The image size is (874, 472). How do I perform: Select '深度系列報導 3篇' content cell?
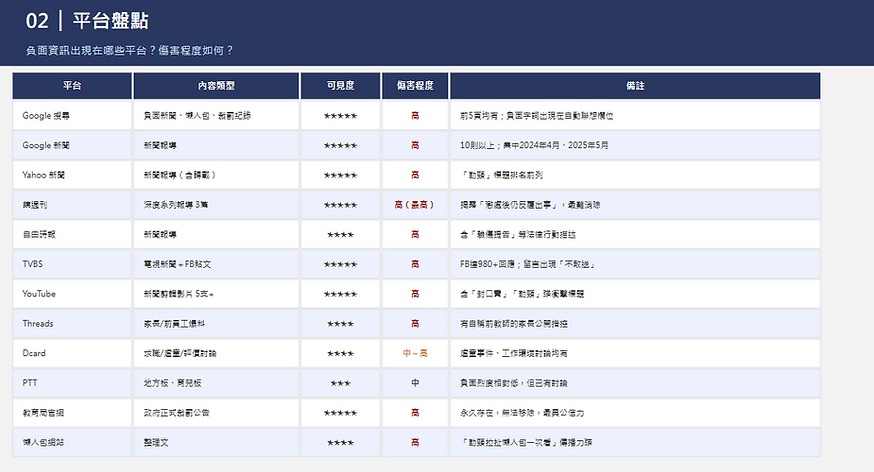[216, 205]
